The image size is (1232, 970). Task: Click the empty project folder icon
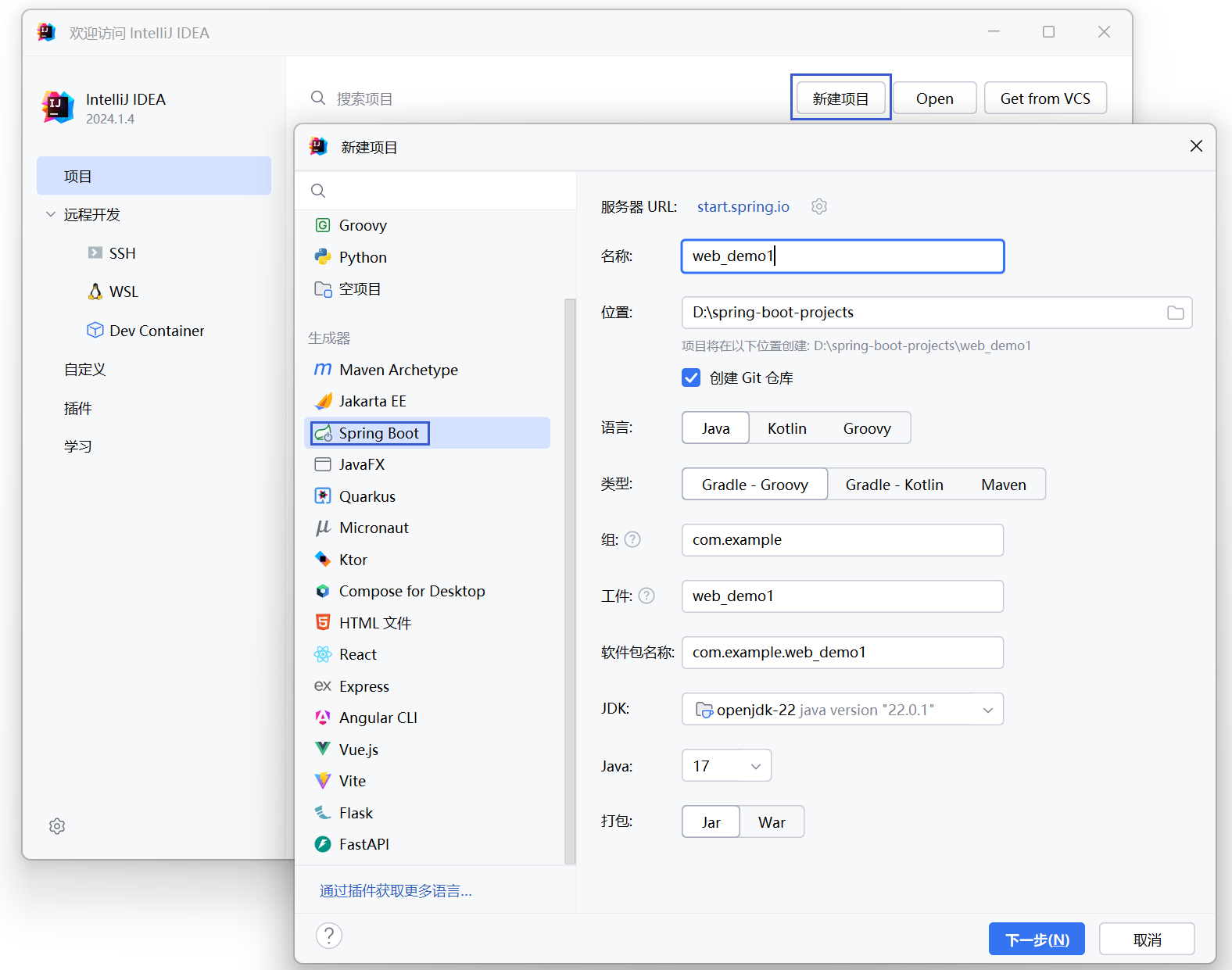click(323, 289)
